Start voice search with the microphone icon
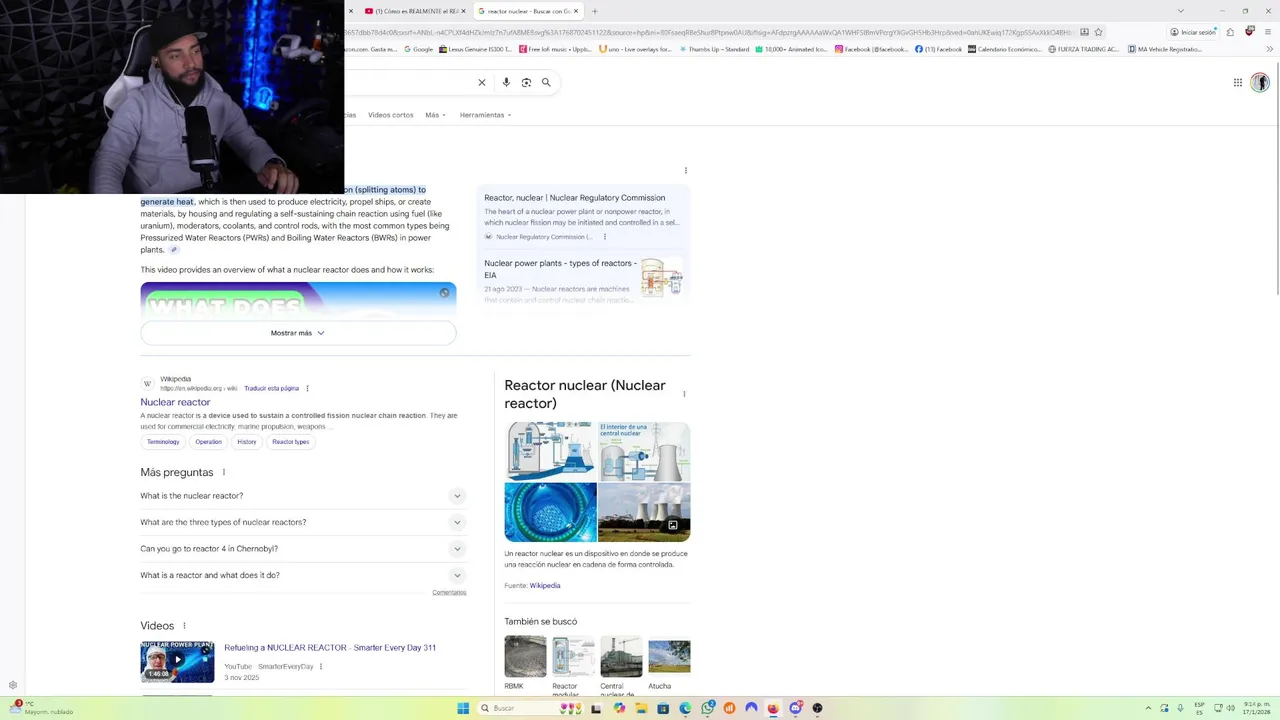This screenshot has width=1280, height=720. tap(506, 82)
